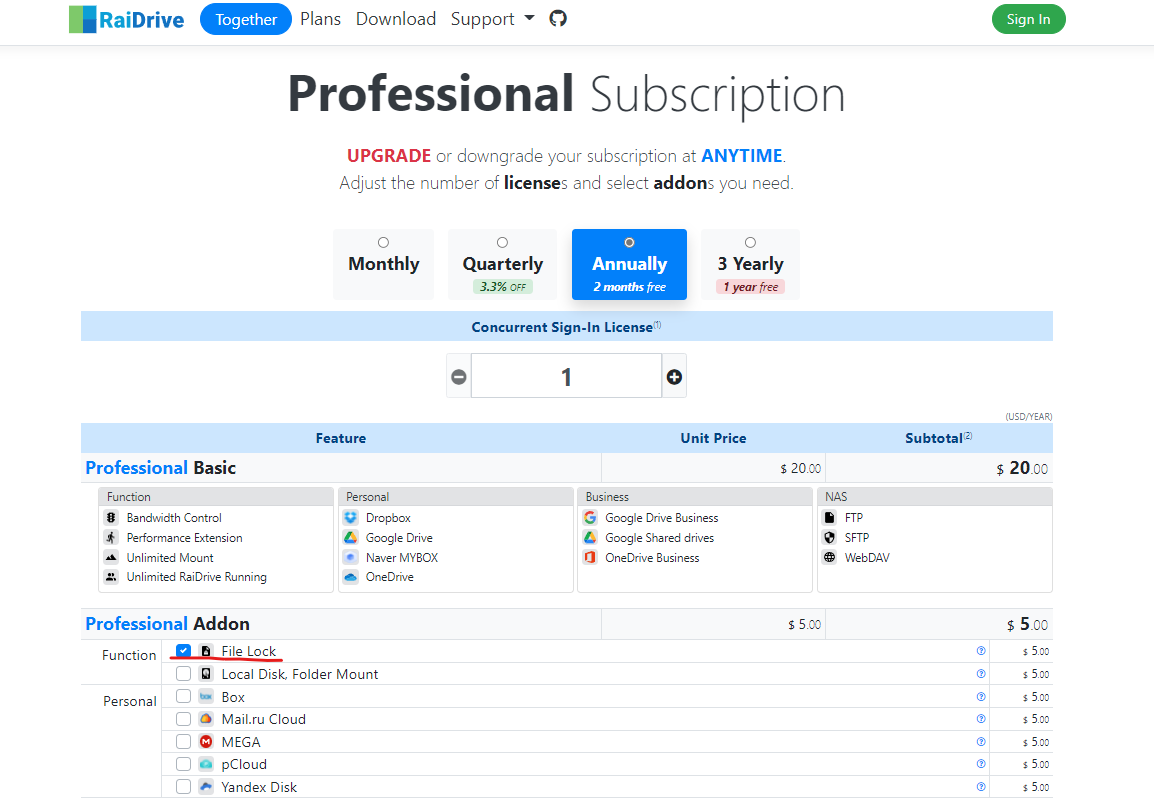Screen dimensions: 1154x798
Task: Enable the Local Disk, Folder Mount addon
Action: point(183,673)
